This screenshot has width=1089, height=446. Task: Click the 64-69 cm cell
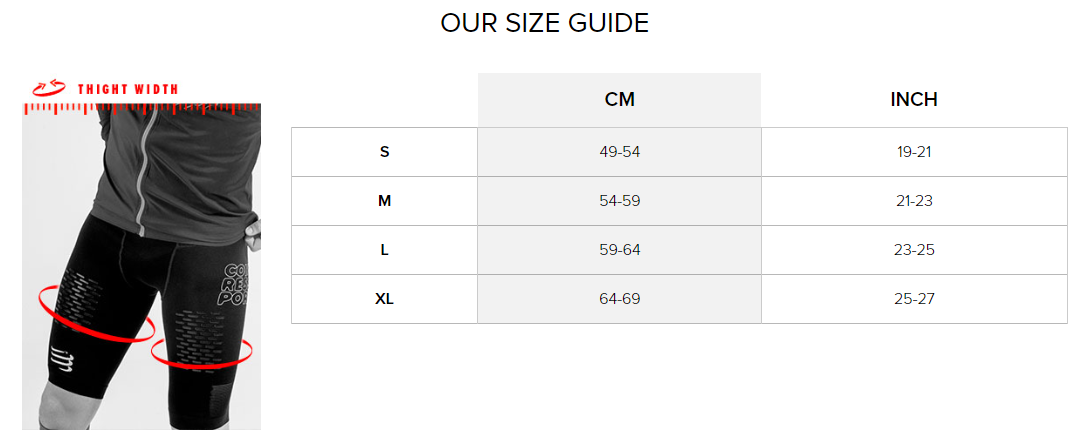tap(620, 299)
